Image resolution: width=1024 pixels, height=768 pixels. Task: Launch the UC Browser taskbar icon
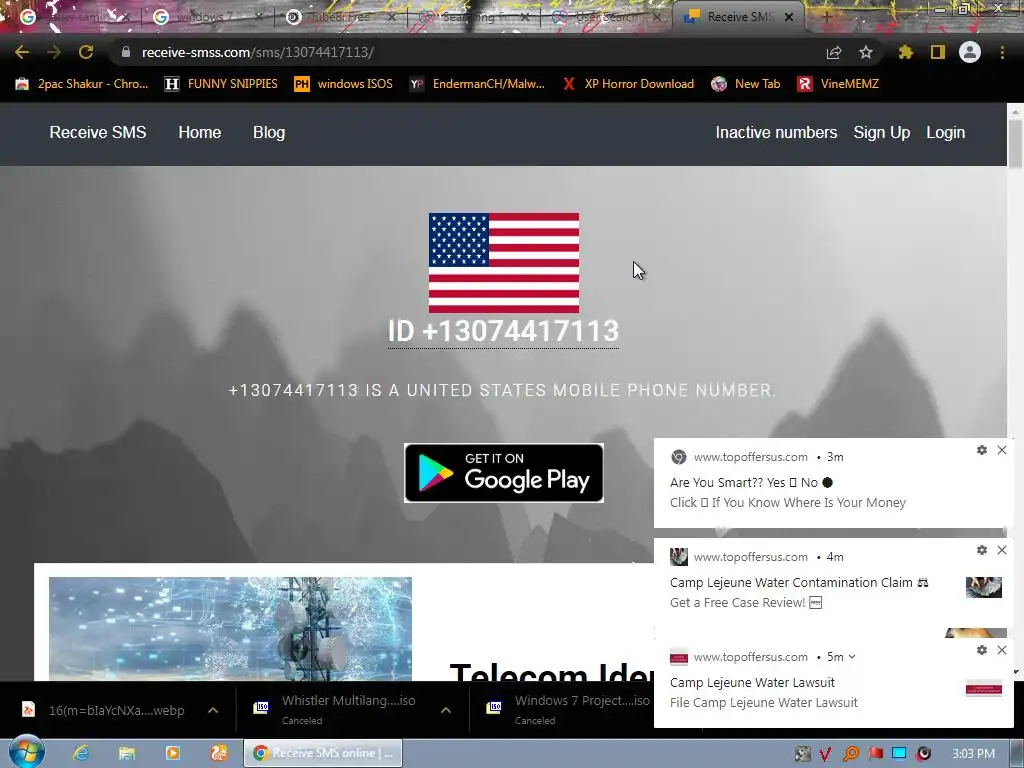219,753
